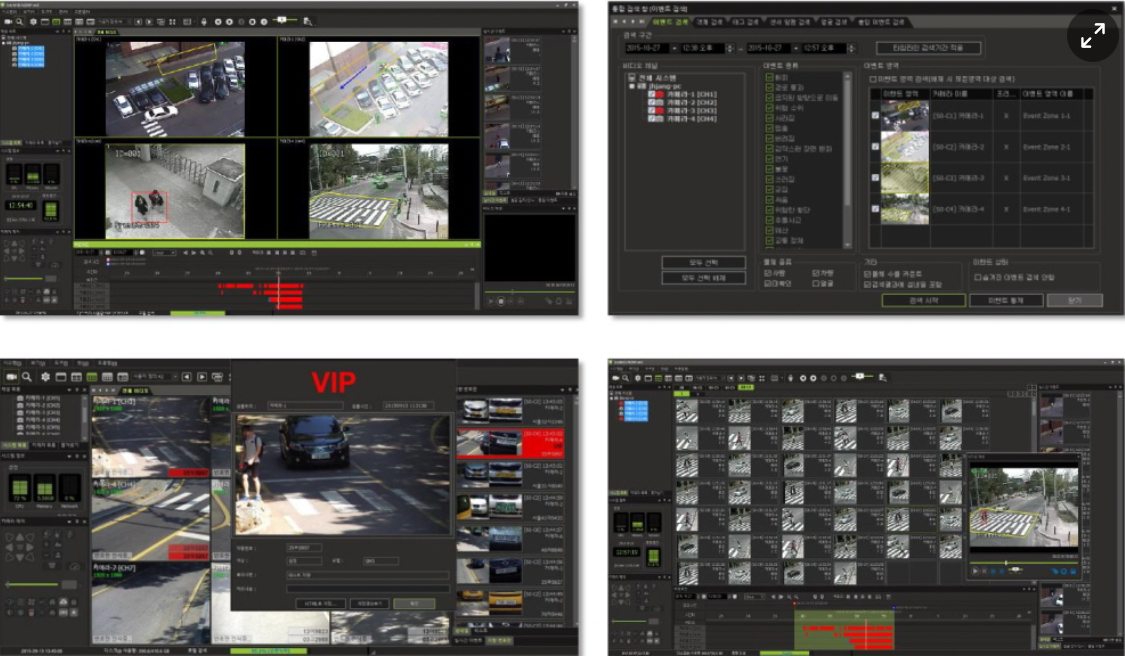The image size is (1125, 656).
Task: Select the four-split layout icon in the VIP alert window
Action: [76, 376]
